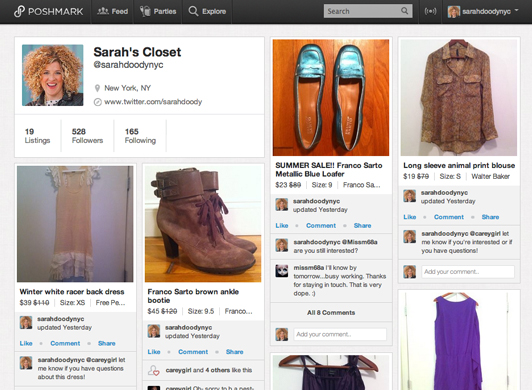
Task: Open the Franco Sarto blue loafer photo
Action: 331,97
